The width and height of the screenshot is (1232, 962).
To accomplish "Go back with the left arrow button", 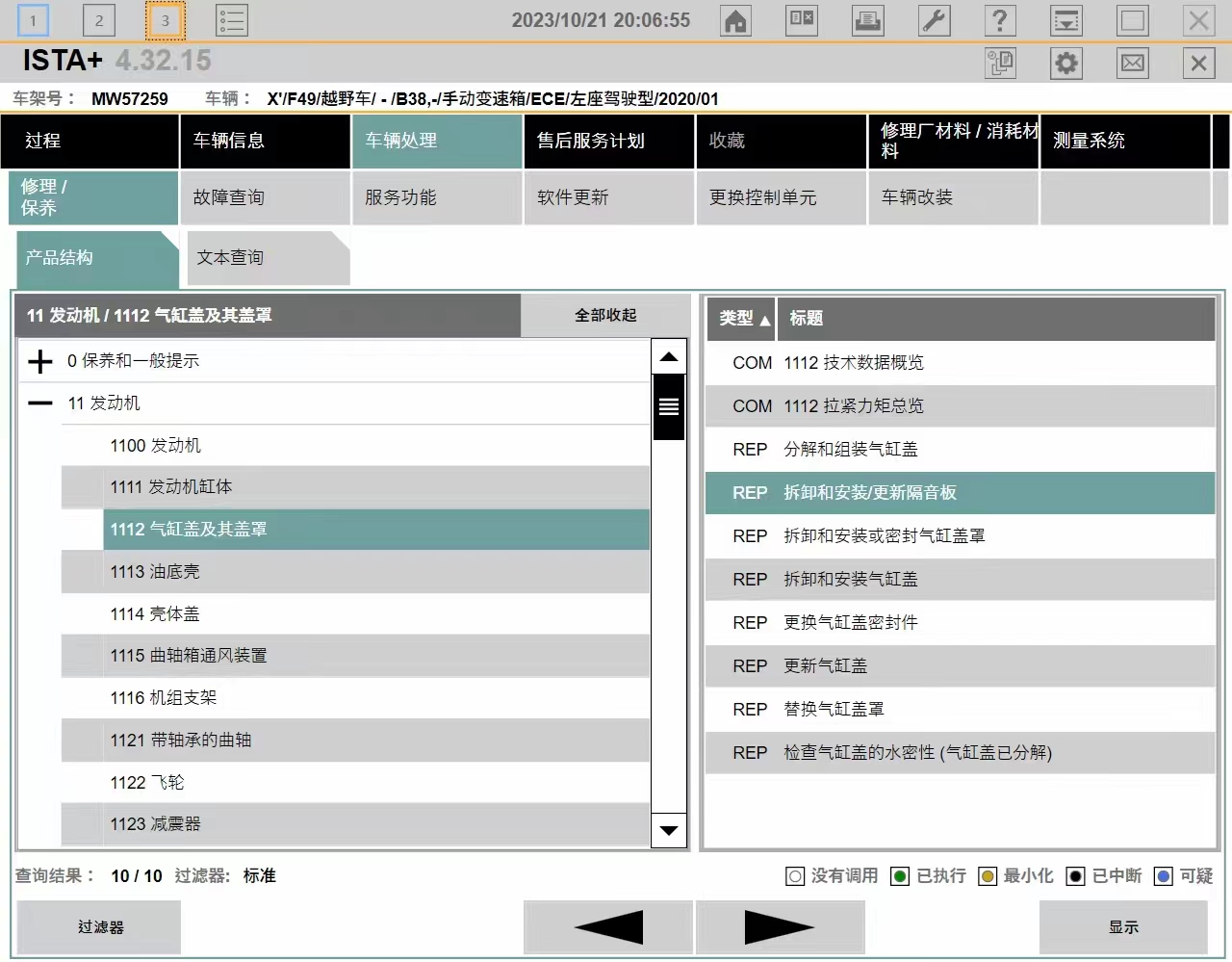I will tap(608, 927).
